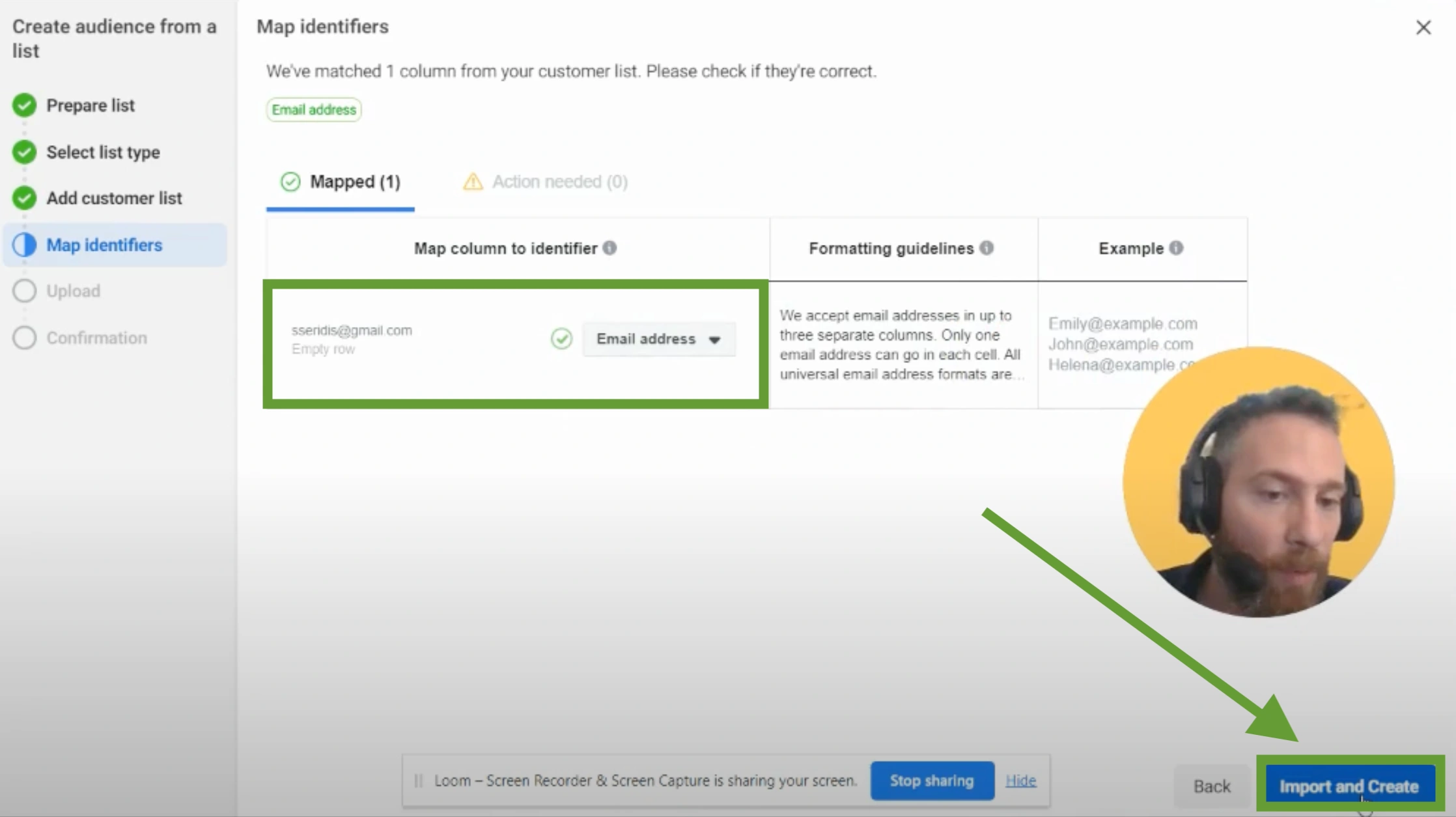Click the green check icon beside Mapped
Image resolution: width=1456 pixels, height=817 pixels.
[290, 182]
